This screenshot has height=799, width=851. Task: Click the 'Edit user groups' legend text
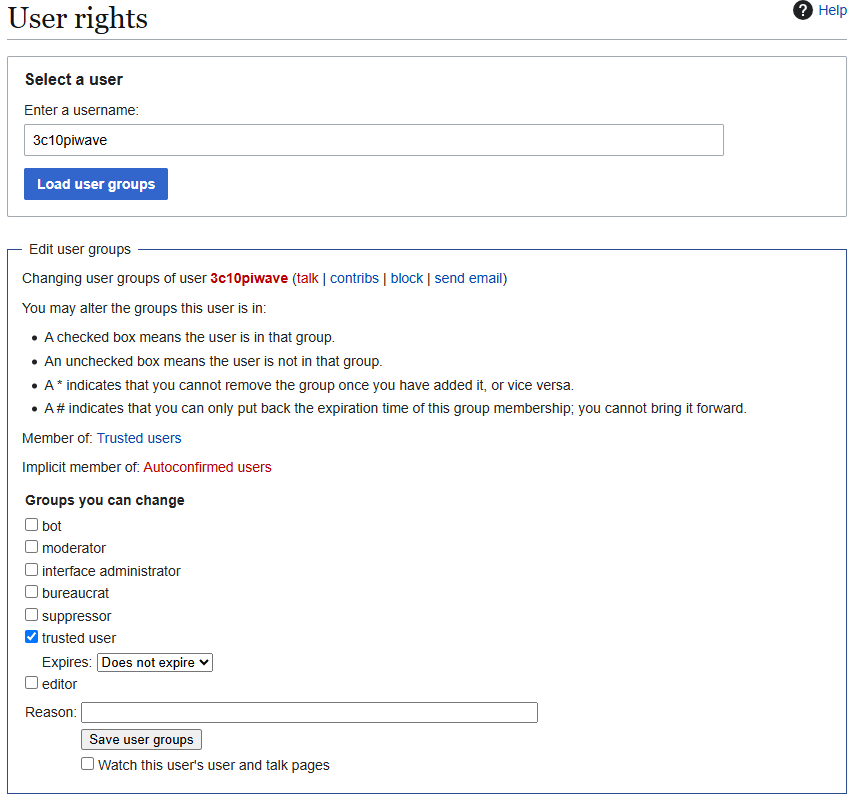tap(80, 249)
